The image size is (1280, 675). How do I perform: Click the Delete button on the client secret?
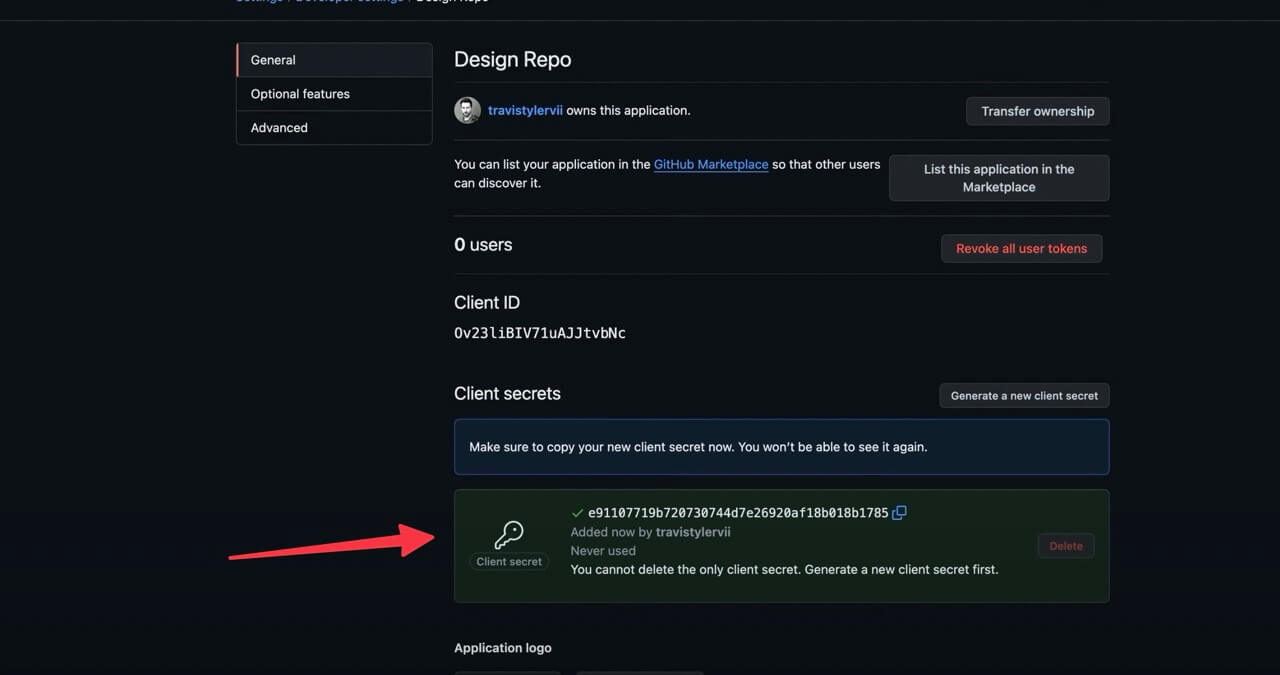[1065, 545]
